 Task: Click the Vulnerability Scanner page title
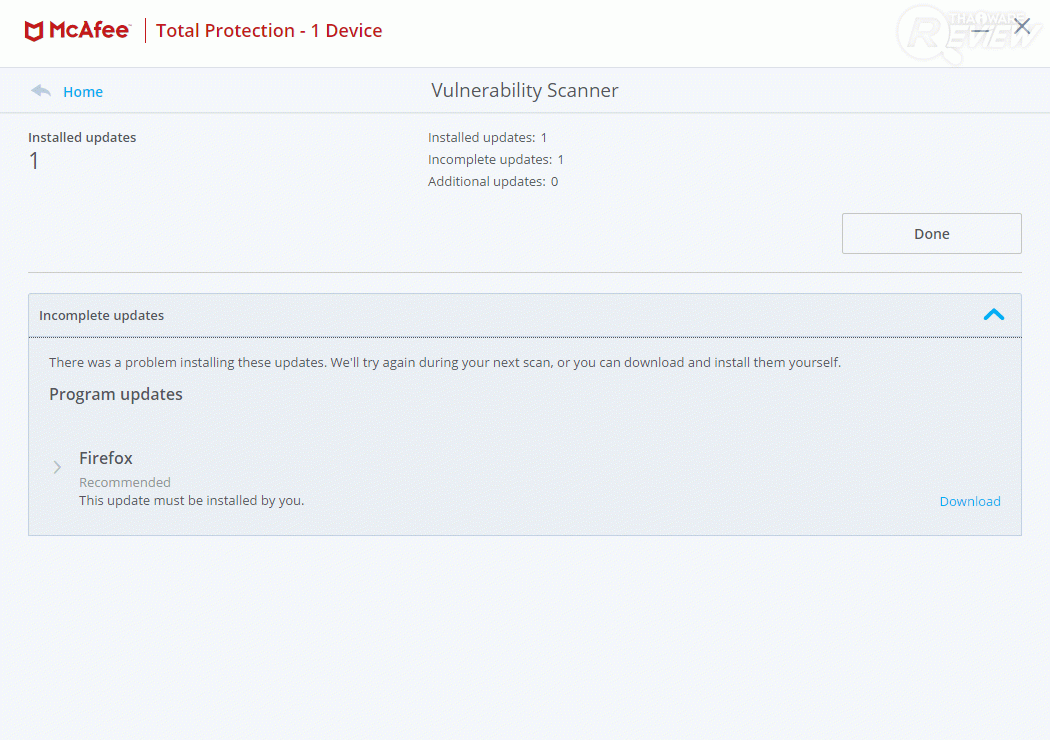(525, 91)
